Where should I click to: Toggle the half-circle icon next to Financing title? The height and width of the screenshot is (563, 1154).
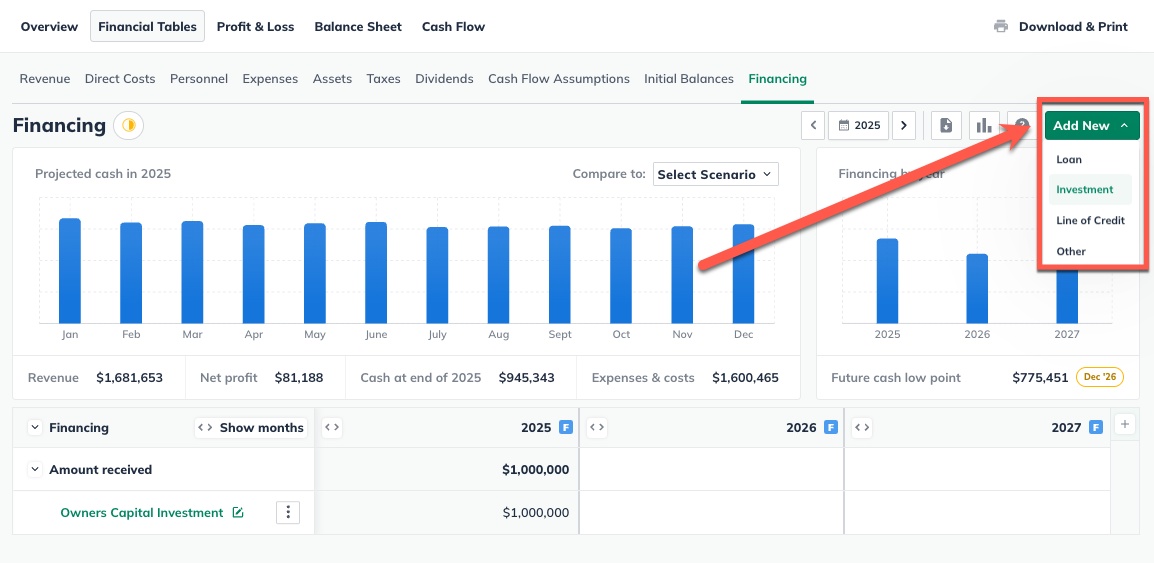tap(128, 126)
